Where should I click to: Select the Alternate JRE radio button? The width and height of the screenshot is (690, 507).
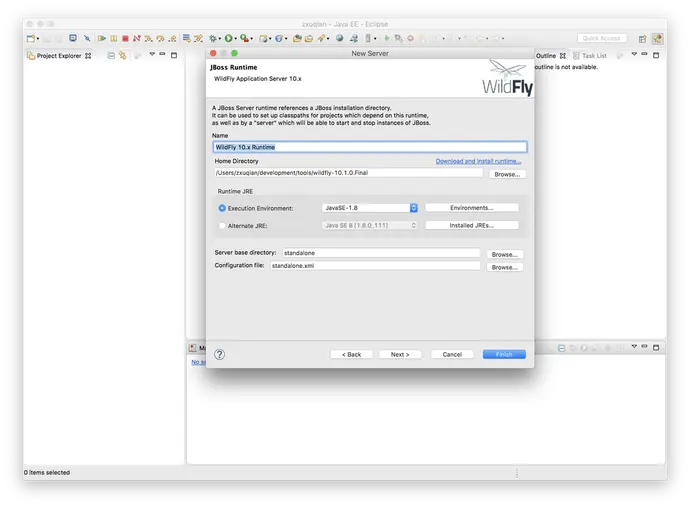[222, 226]
